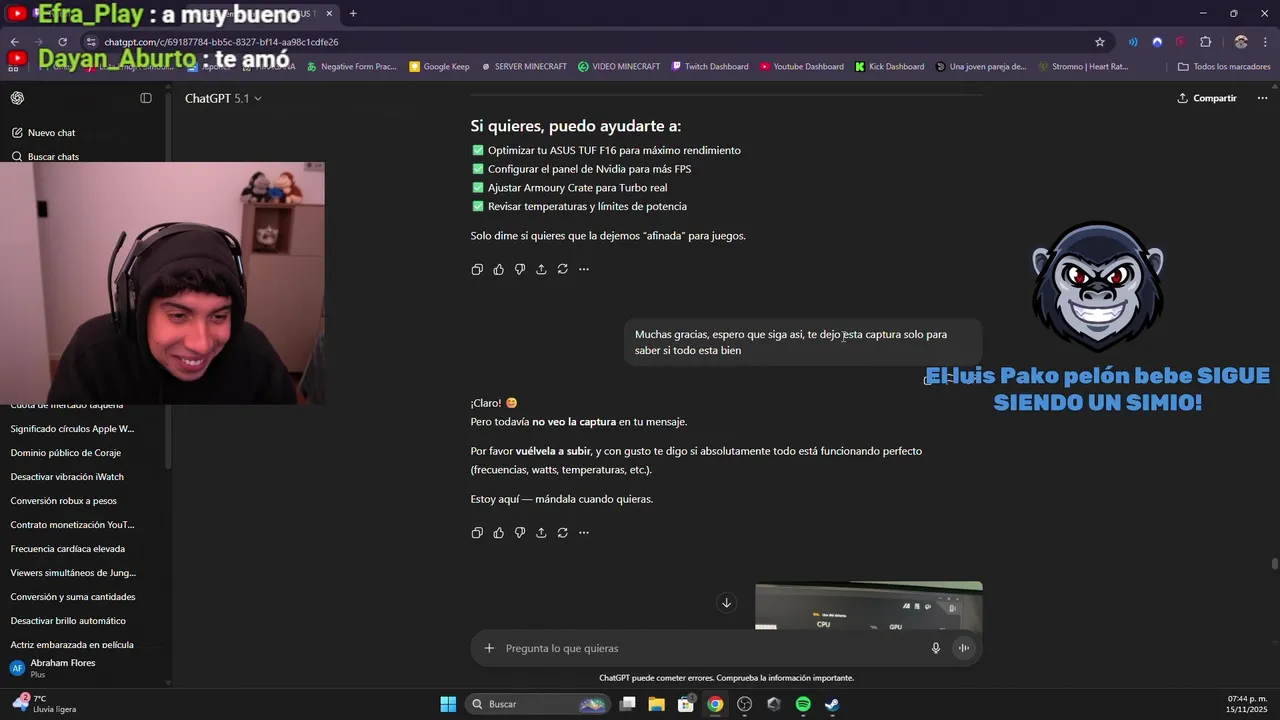Open chat 'Desactivar brillo automático'
Screen dimensions: 1280x720
click(x=68, y=621)
